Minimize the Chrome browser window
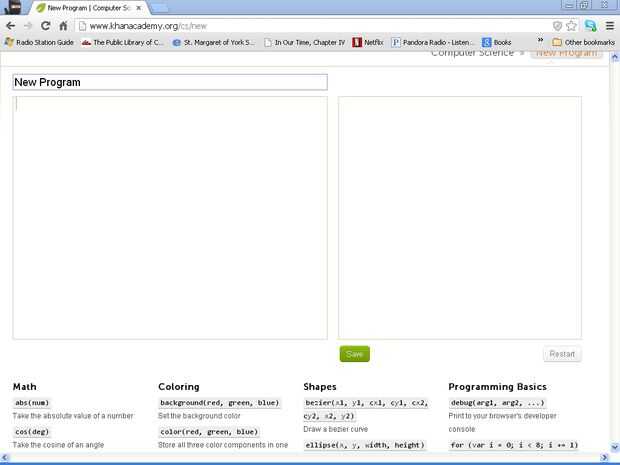 click(x=569, y=5)
